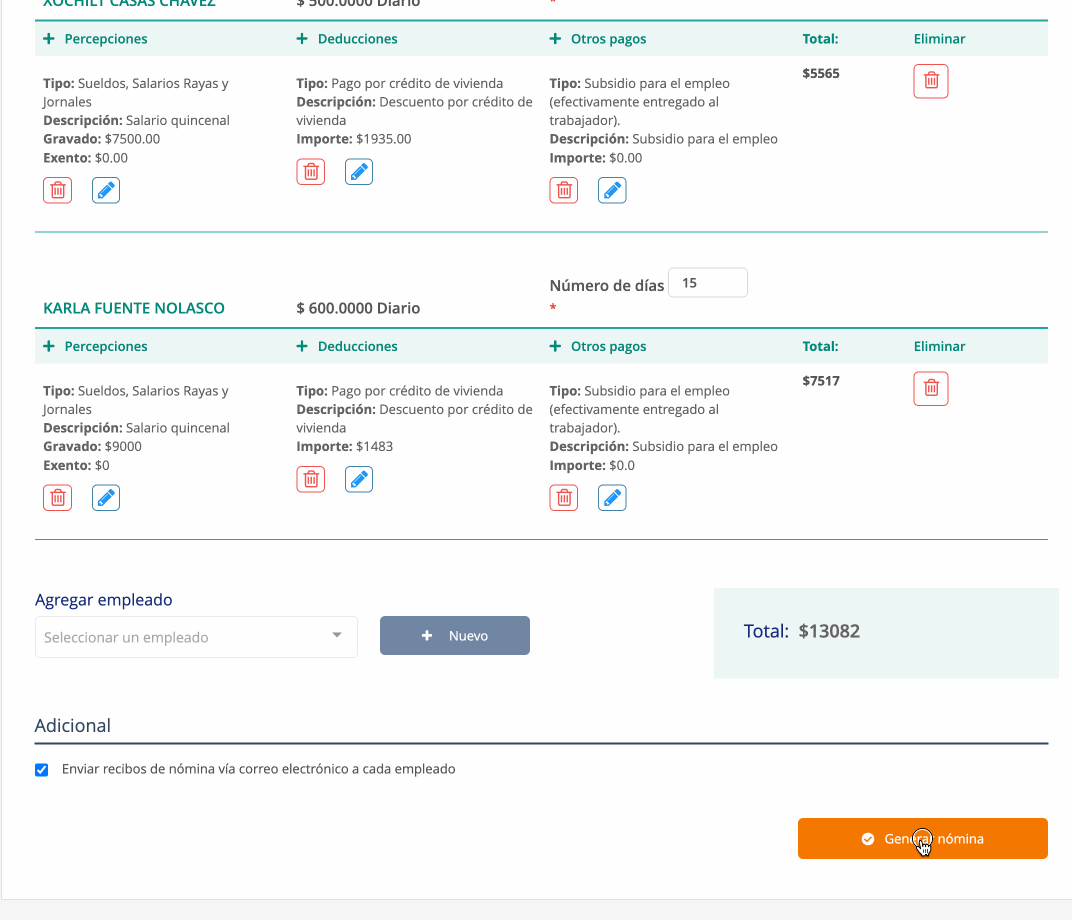1072x920 pixels.
Task: Add a deduction for Karla Fuente Nolasco
Action: [x=347, y=347]
